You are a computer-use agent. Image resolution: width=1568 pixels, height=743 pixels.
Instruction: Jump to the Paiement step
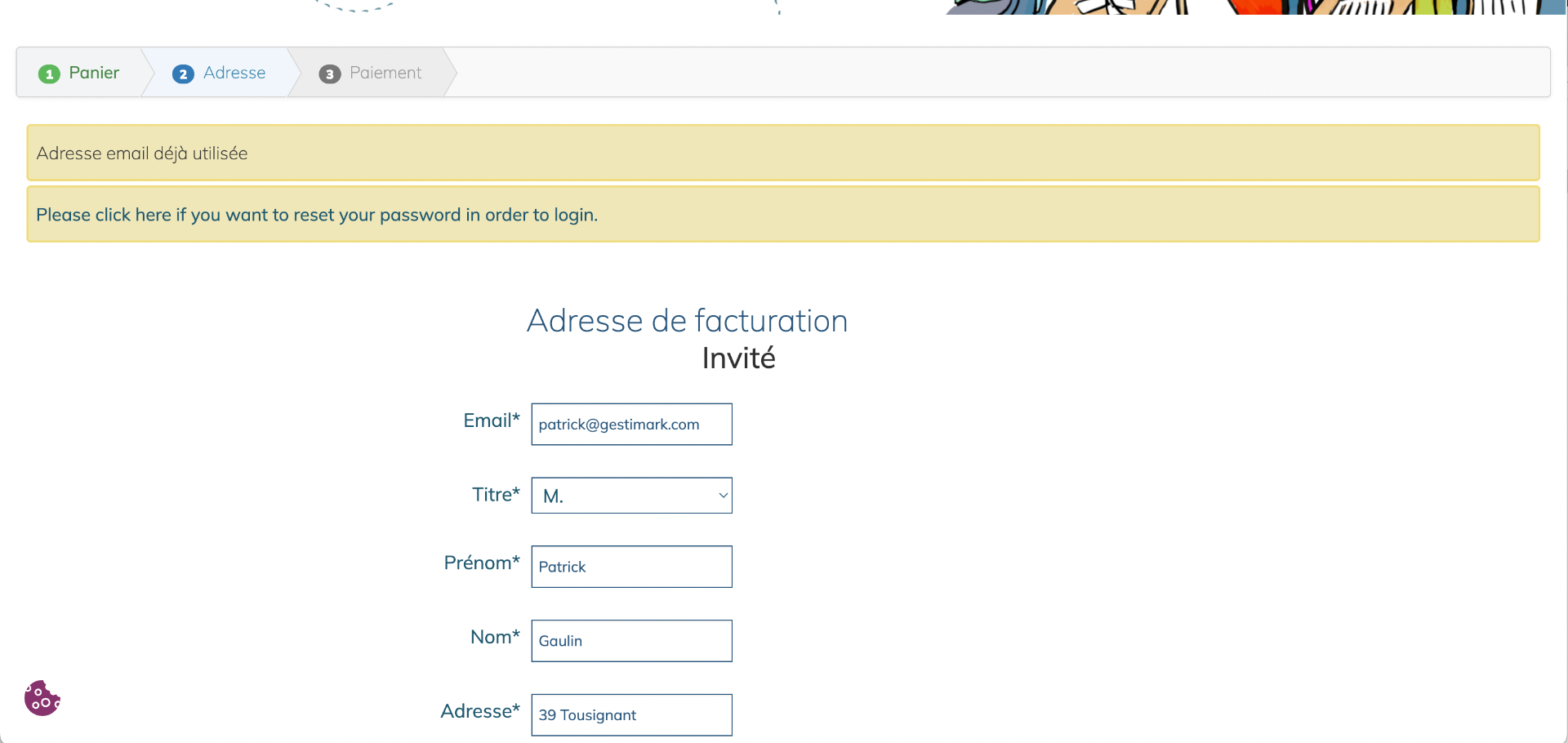tap(385, 73)
